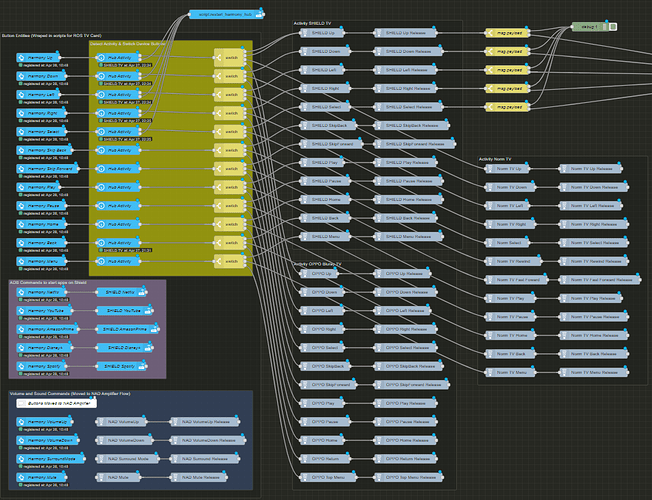Image resolution: width=652 pixels, height=500 pixels.
Task: Click the Harmony Netflix node's icon
Action: point(21,292)
